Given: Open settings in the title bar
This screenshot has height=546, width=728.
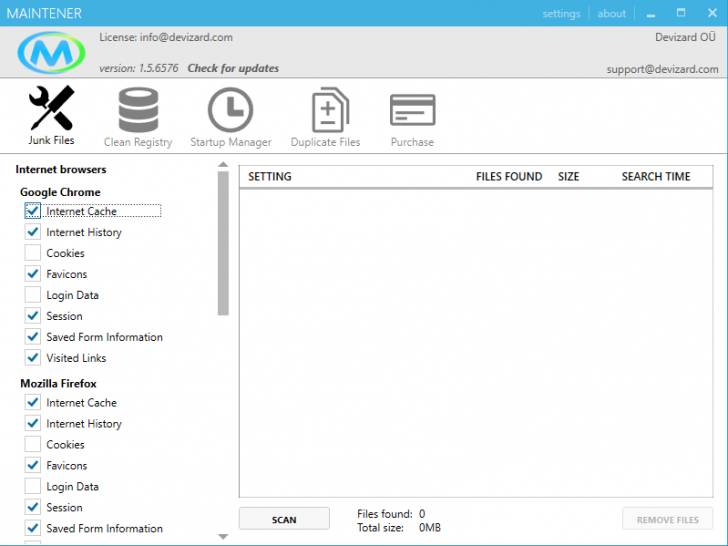Looking at the screenshot, I should (x=561, y=13).
